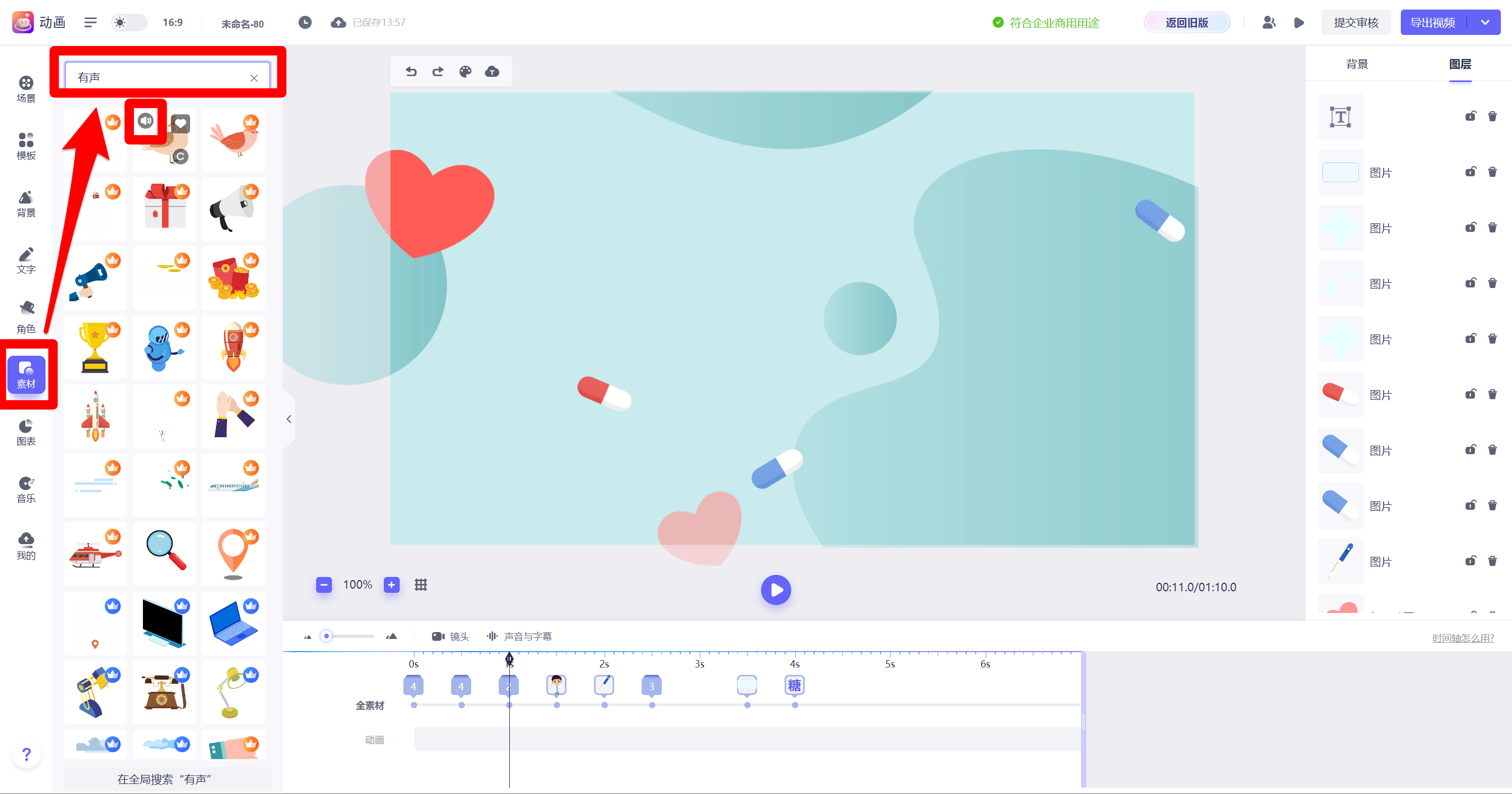This screenshot has height=794, width=1512.
Task: Rename project title 未命名-80
Action: pos(242,23)
